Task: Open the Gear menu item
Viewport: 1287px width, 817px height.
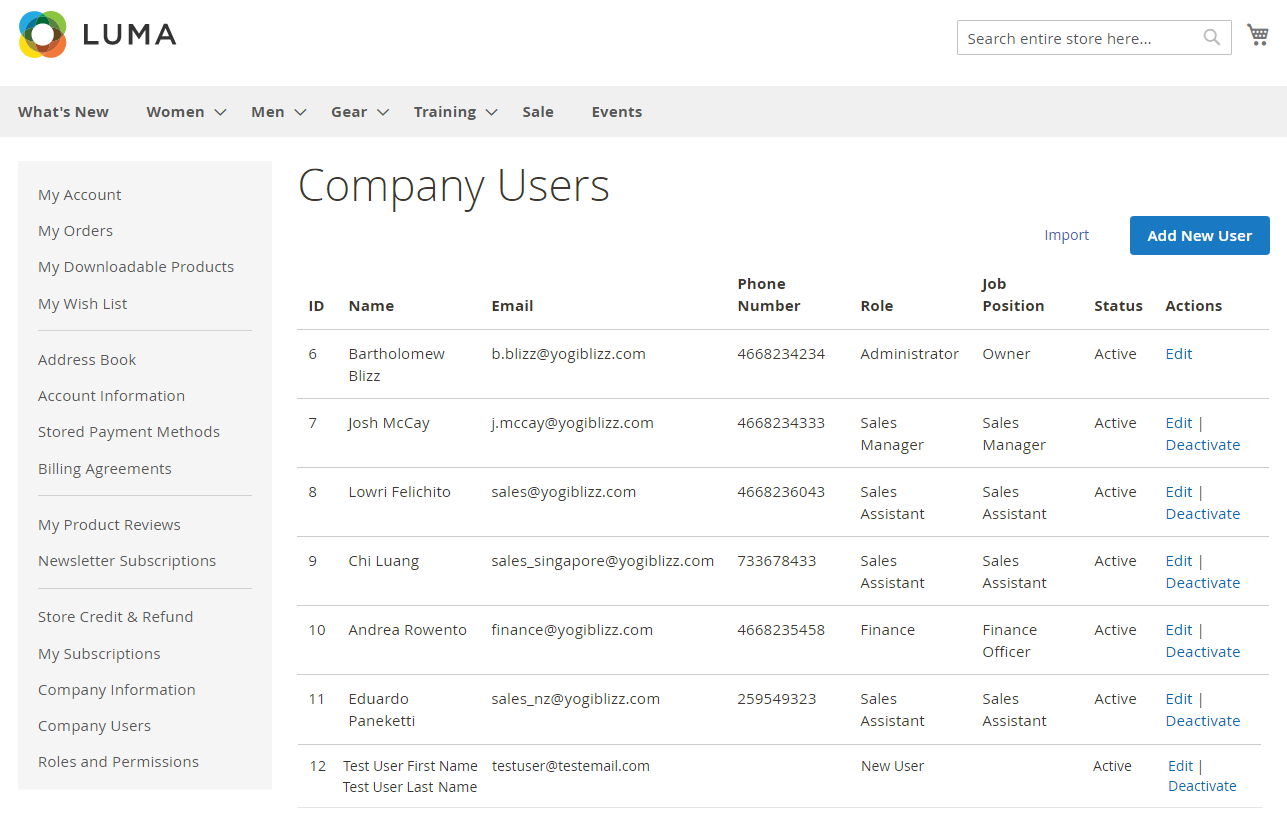Action: [349, 112]
